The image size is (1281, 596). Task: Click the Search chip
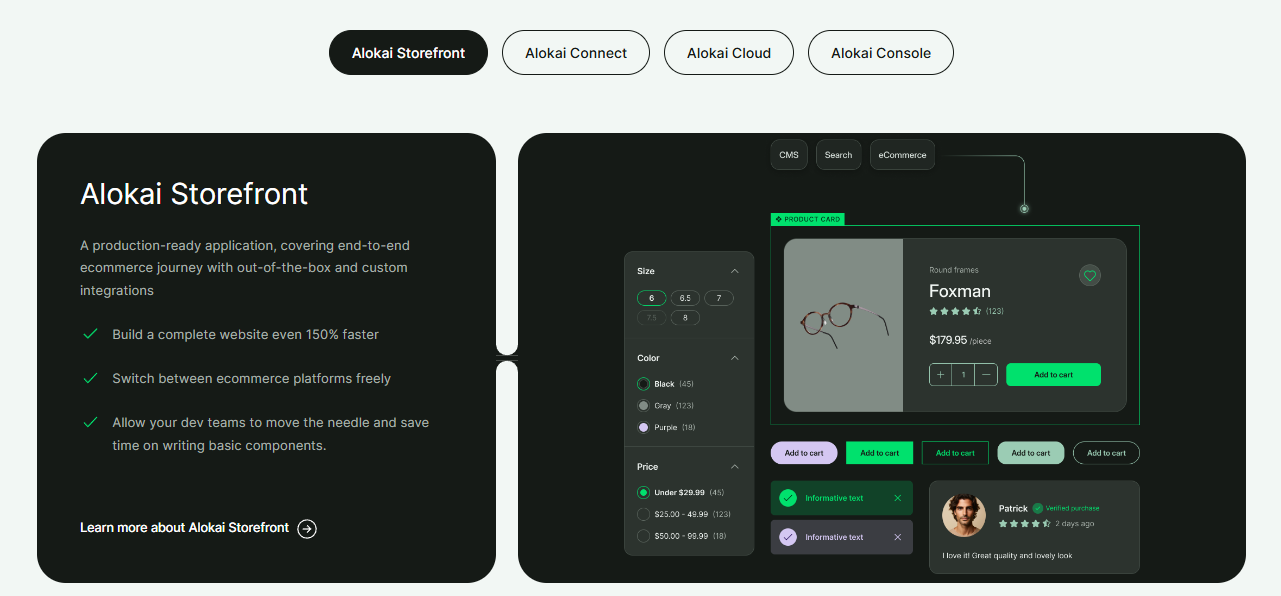pyautogui.click(x=838, y=155)
